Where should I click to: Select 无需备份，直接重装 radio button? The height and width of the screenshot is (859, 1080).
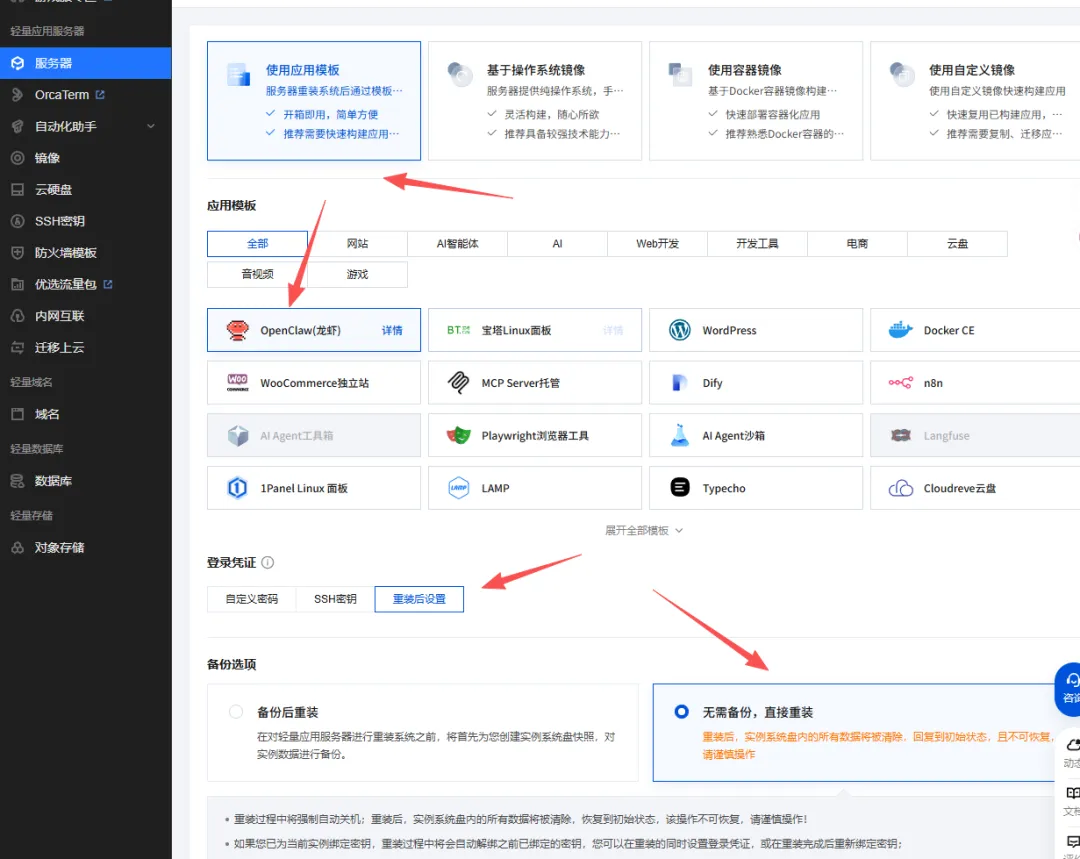pyautogui.click(x=681, y=712)
